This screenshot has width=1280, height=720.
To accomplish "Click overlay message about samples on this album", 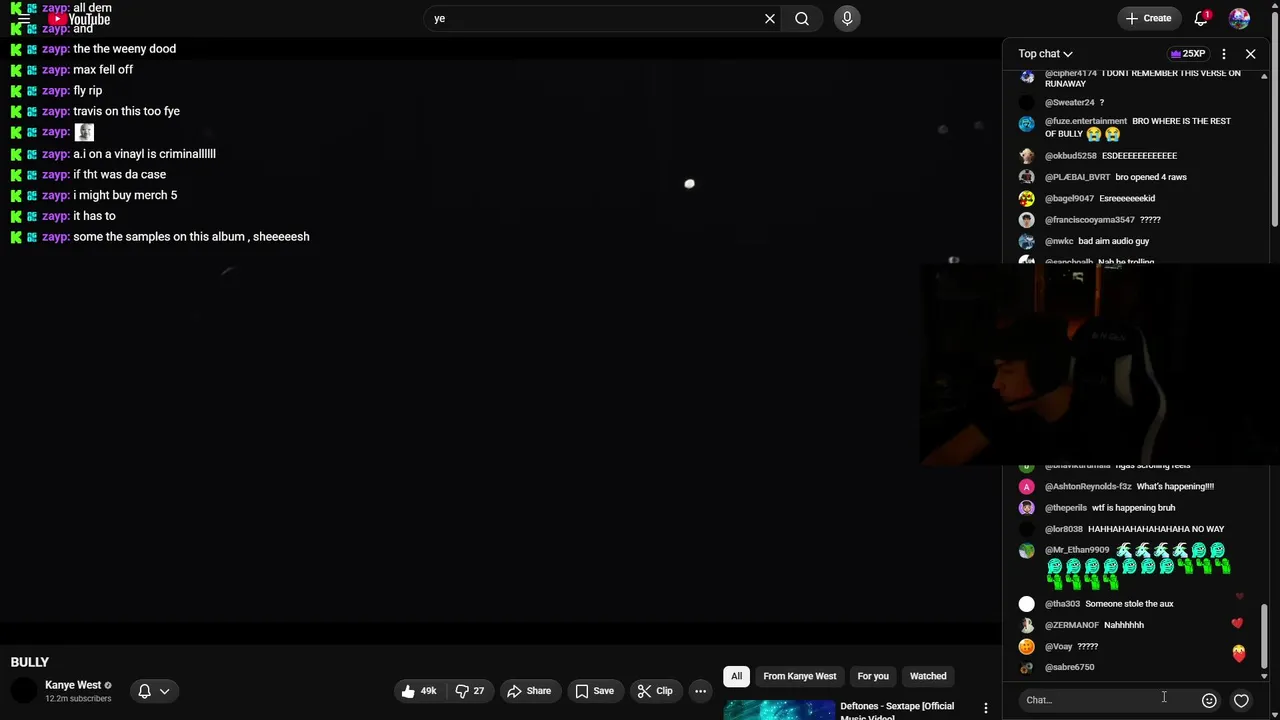I will coord(191,237).
